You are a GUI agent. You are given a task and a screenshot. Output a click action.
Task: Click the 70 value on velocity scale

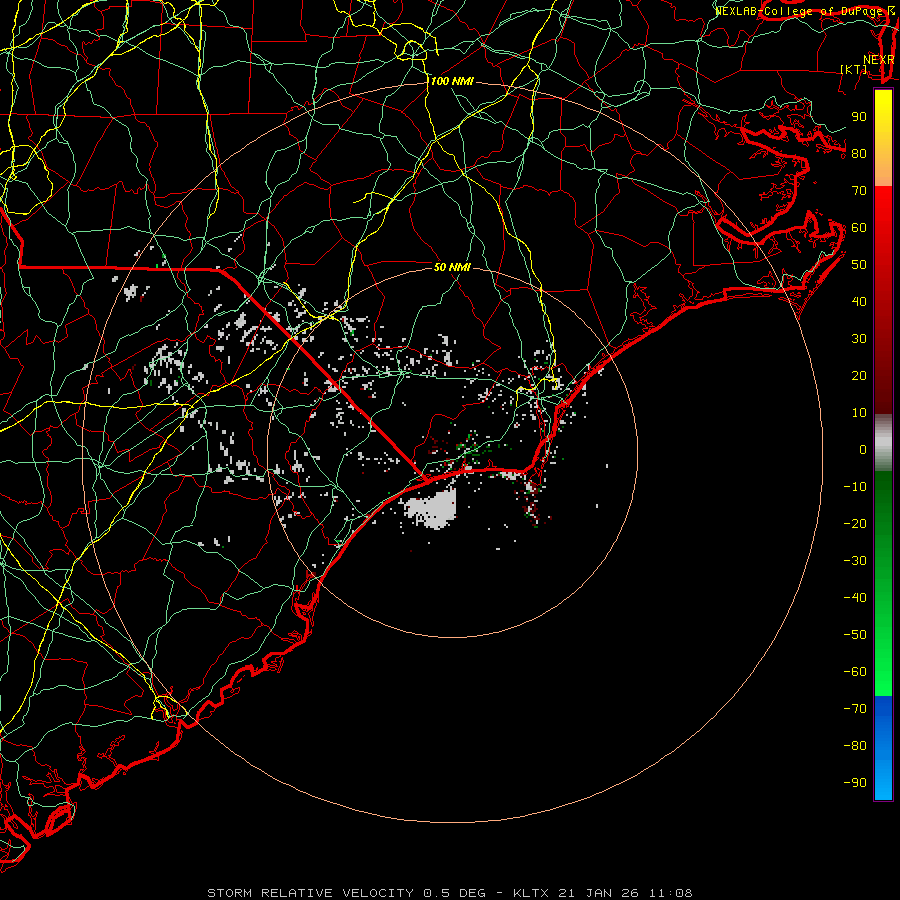pyautogui.click(x=859, y=191)
